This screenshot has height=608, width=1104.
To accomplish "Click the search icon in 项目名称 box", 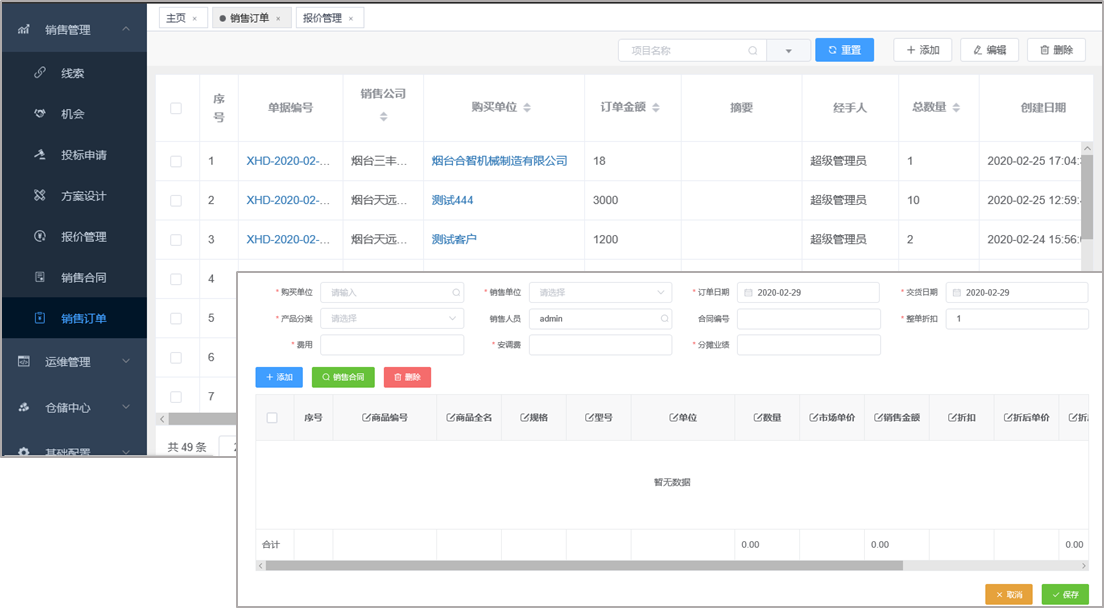I will [x=753, y=50].
